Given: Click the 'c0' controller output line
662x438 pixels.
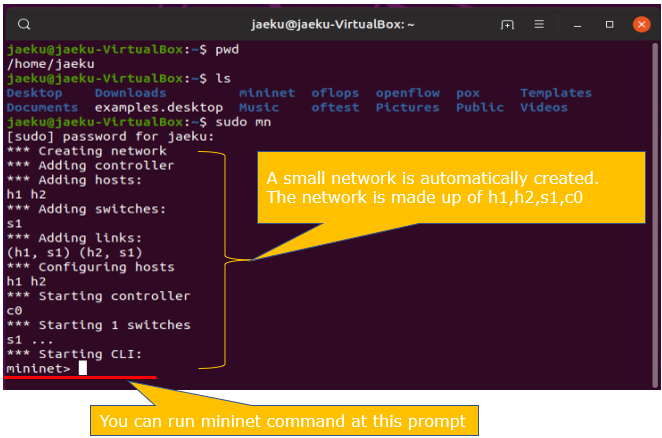Looking at the screenshot, I should (14, 311).
